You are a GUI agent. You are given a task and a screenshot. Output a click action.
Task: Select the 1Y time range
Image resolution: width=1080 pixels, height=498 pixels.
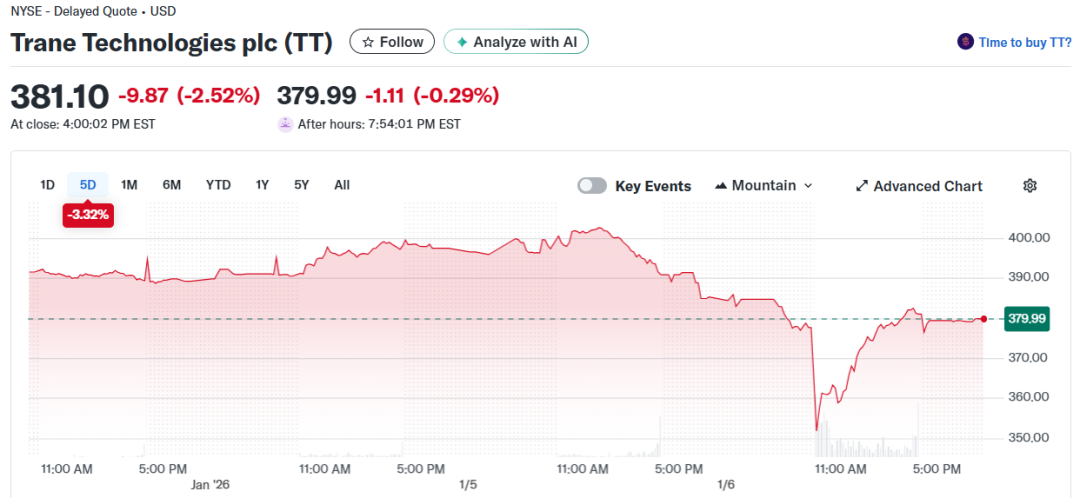(262, 185)
